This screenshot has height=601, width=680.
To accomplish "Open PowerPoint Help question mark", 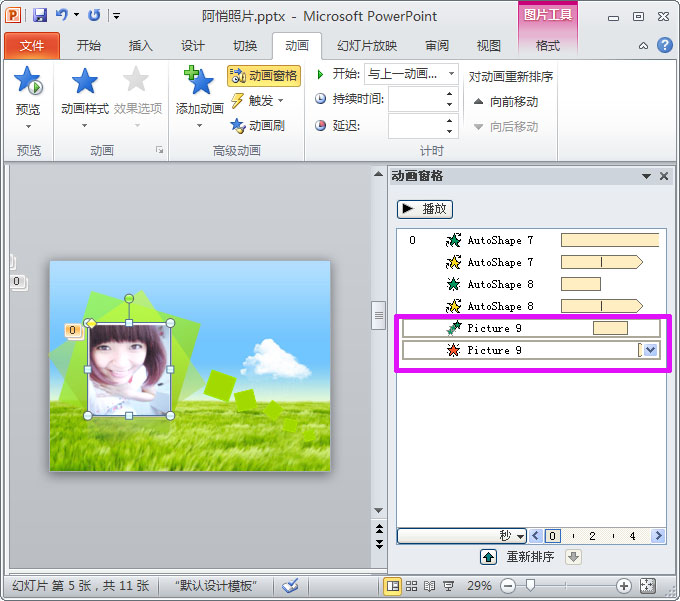I will 664,45.
